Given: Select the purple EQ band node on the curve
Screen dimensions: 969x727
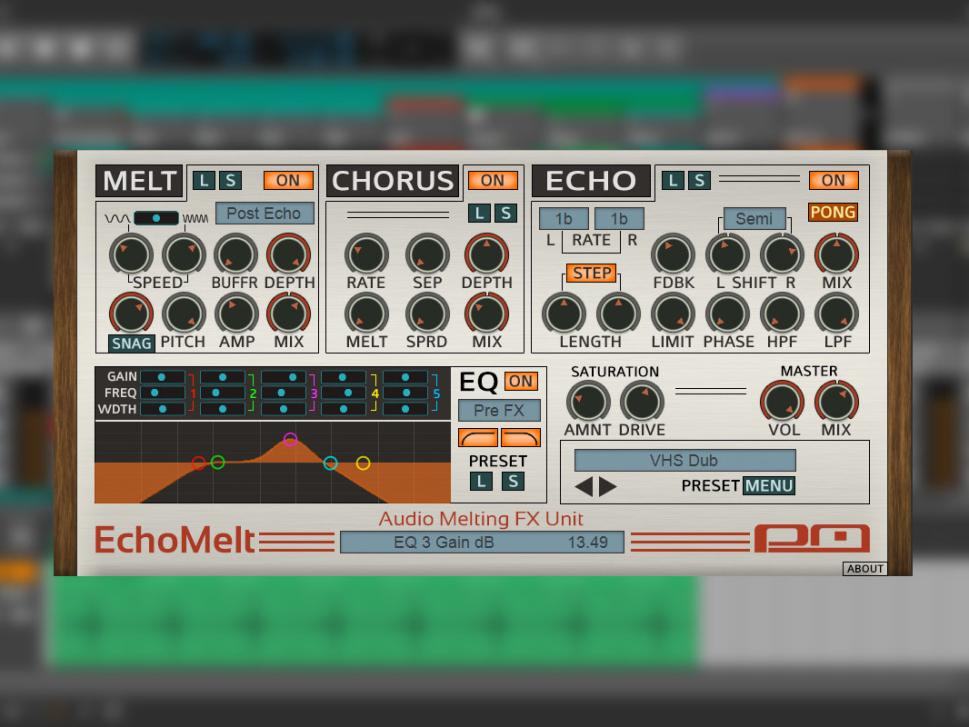Looking at the screenshot, I should tap(292, 440).
